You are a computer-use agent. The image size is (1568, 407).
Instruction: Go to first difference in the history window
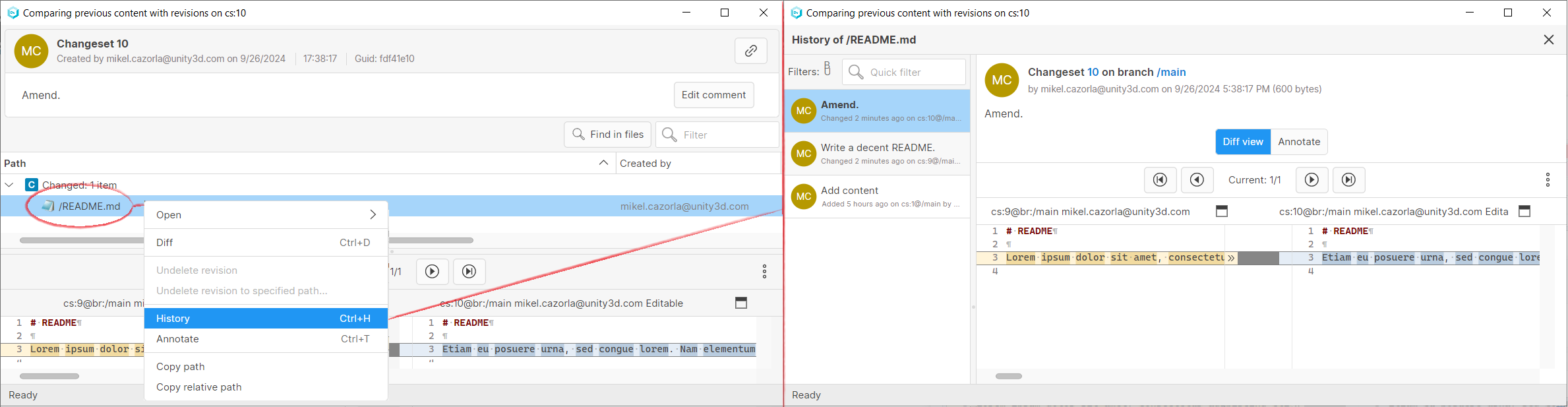(x=1161, y=180)
